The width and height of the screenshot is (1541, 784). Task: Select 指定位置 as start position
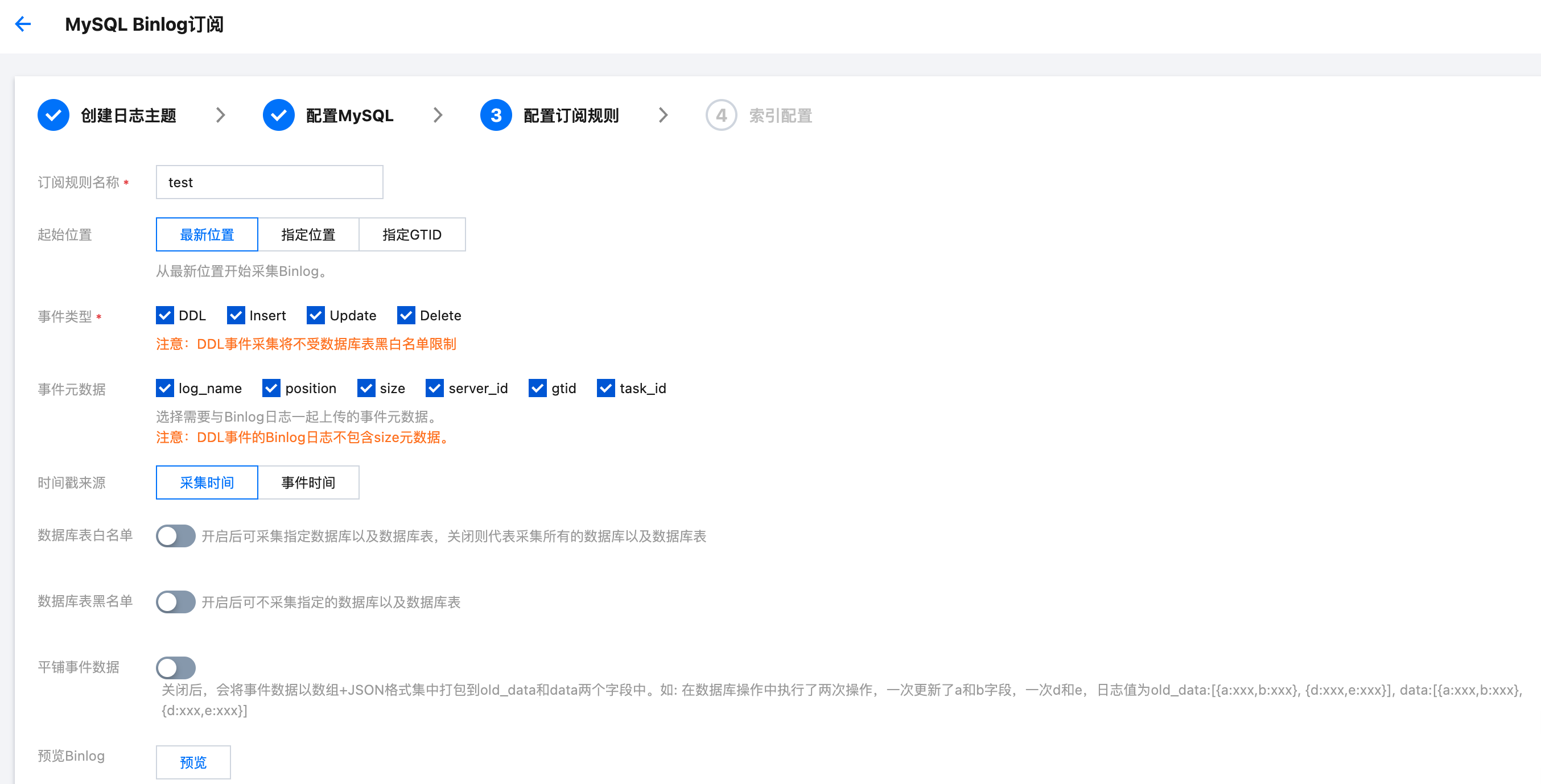tap(308, 234)
